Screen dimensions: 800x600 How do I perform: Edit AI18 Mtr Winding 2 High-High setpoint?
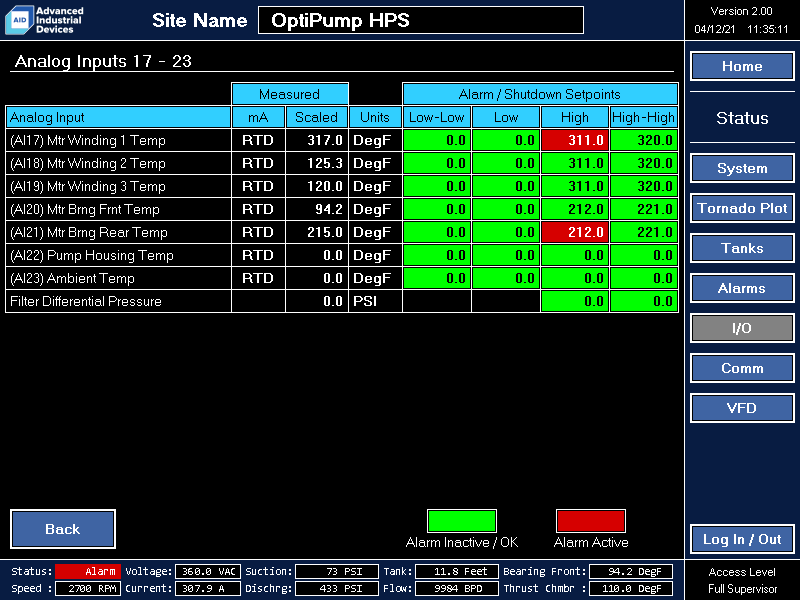pos(644,163)
